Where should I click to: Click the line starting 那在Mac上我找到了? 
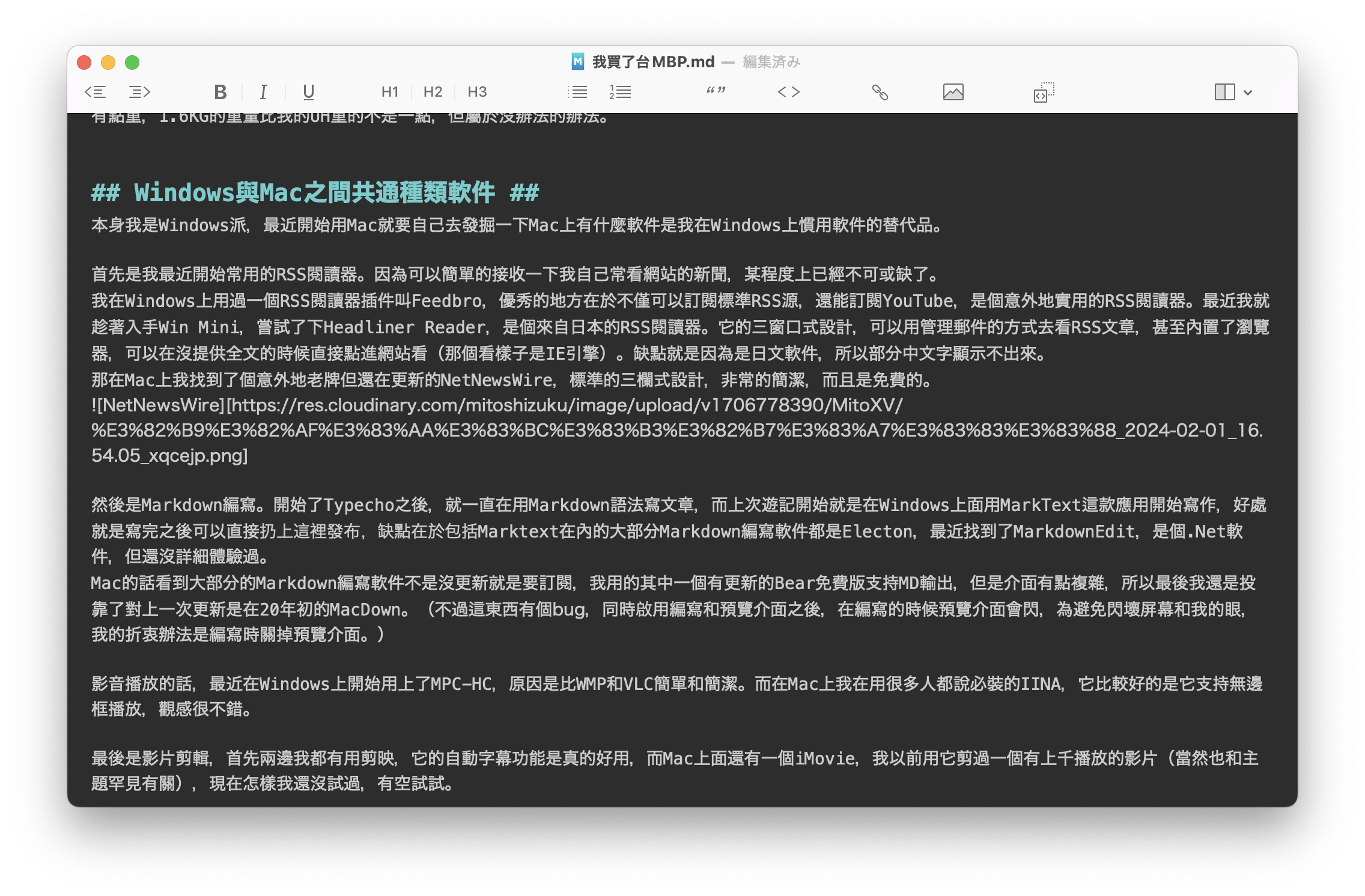[x=511, y=380]
